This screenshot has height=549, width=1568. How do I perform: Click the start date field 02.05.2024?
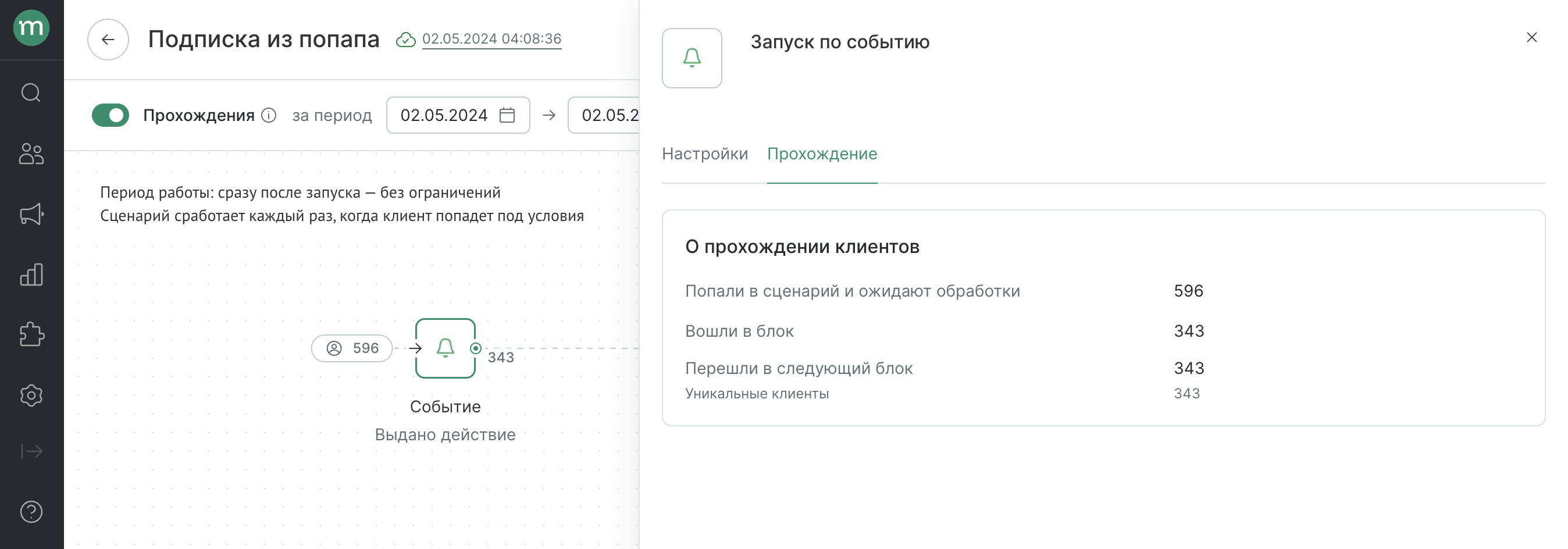(458, 115)
